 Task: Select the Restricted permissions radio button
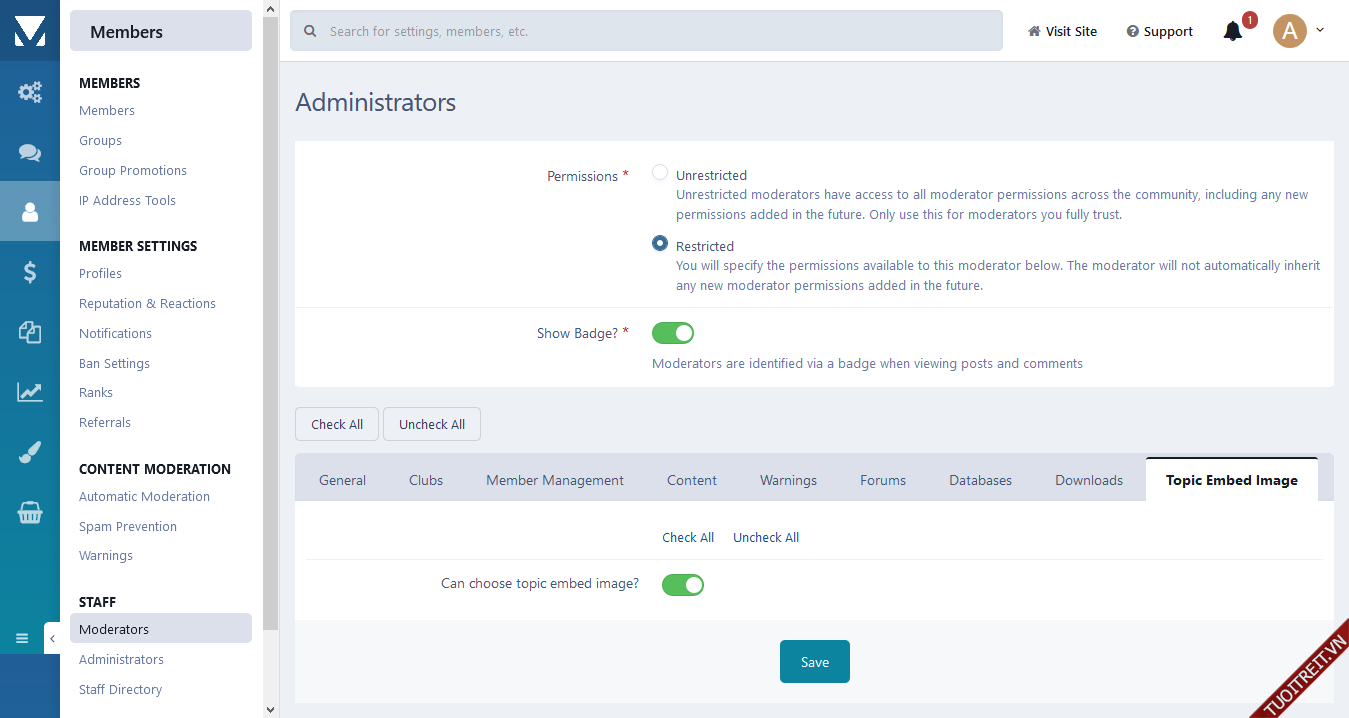660,243
